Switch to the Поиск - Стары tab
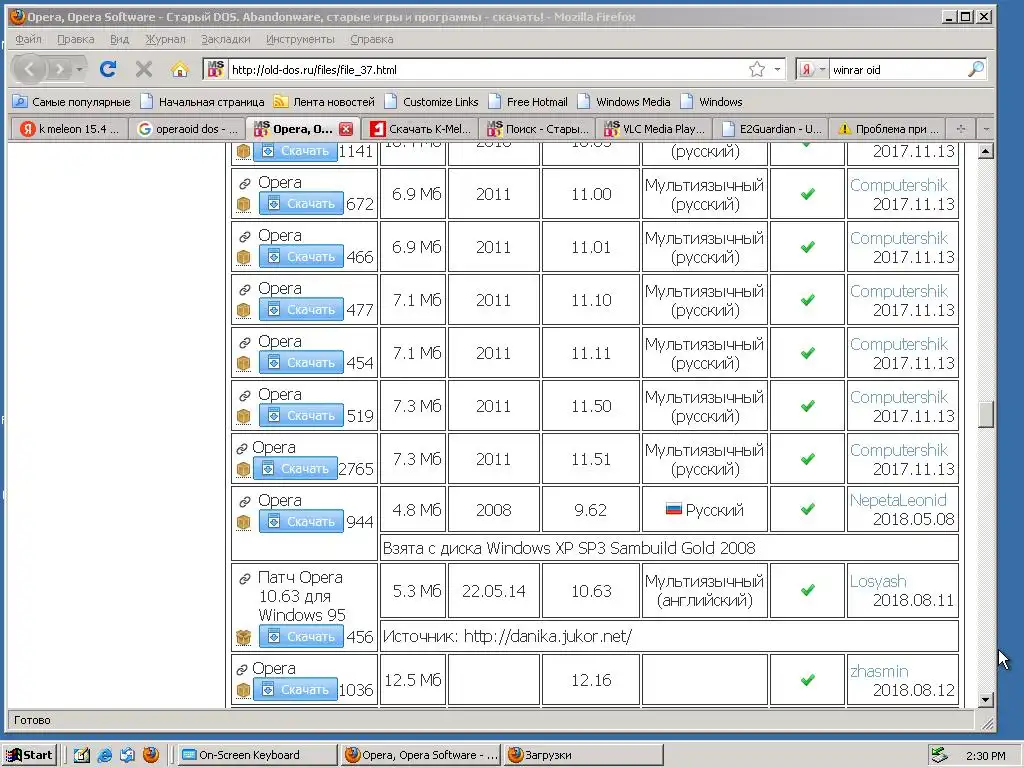This screenshot has width=1024, height=768. [537, 129]
